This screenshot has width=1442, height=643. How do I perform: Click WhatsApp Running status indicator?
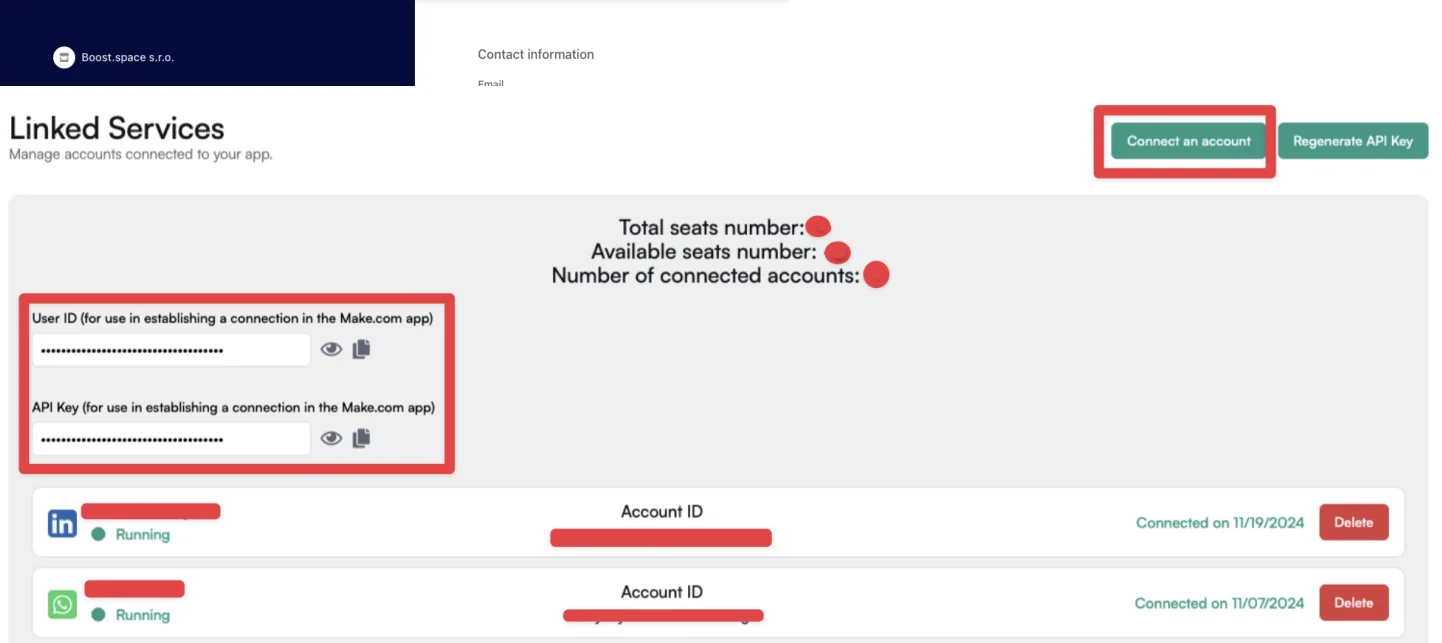(x=131, y=615)
